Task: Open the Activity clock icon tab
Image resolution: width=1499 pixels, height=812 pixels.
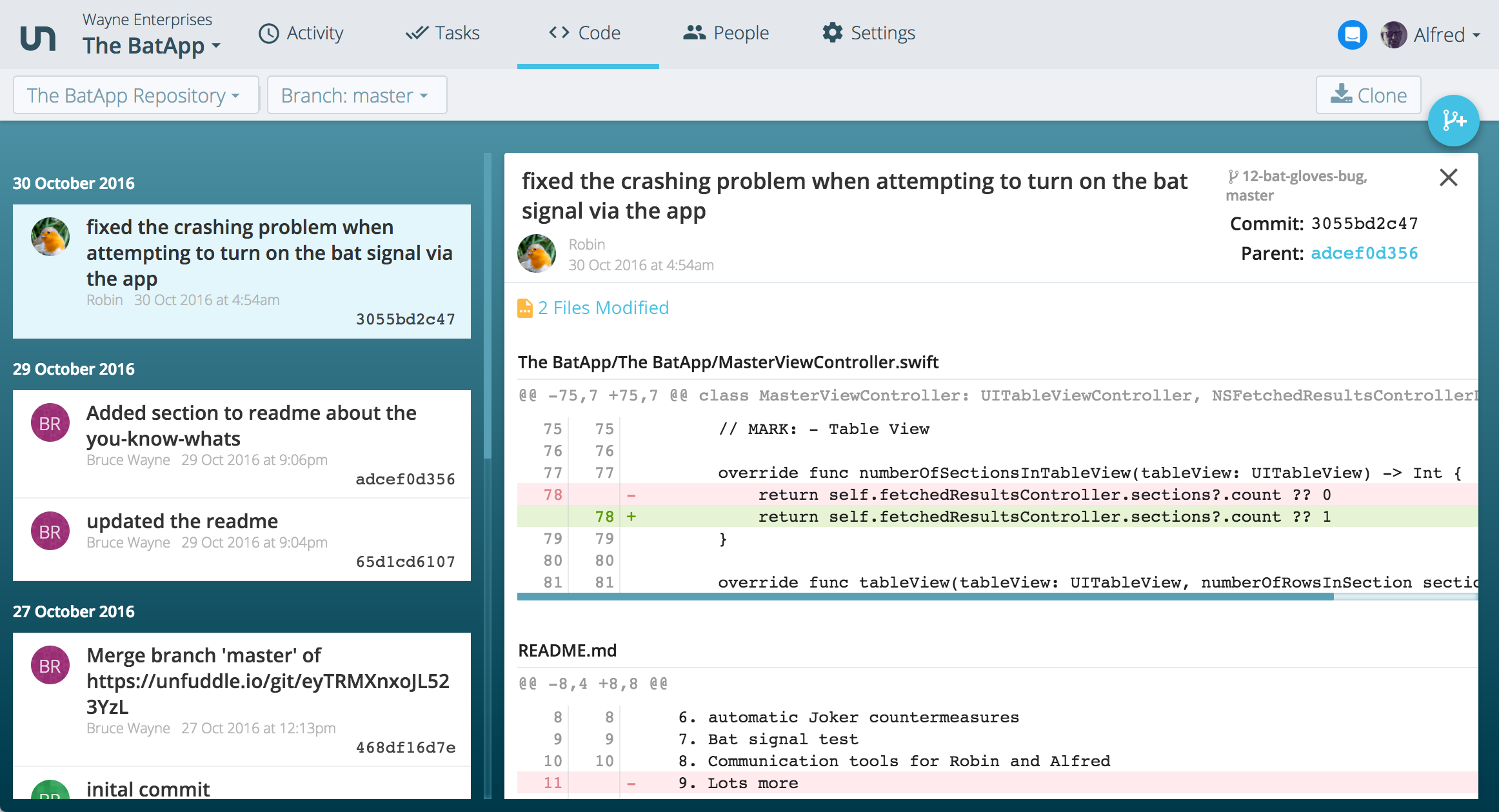Action: point(268,33)
